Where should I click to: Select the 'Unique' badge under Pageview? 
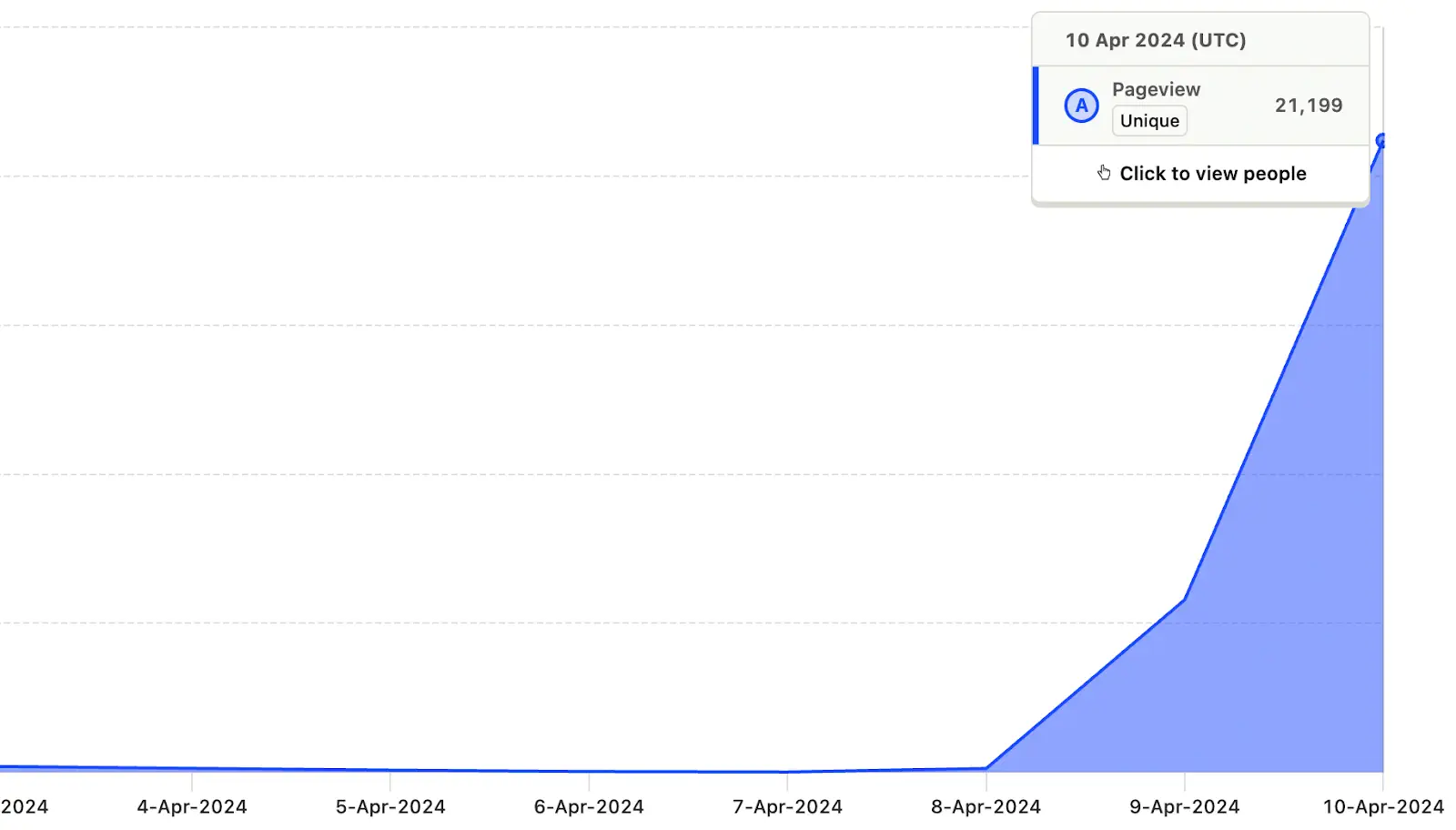coord(1149,121)
